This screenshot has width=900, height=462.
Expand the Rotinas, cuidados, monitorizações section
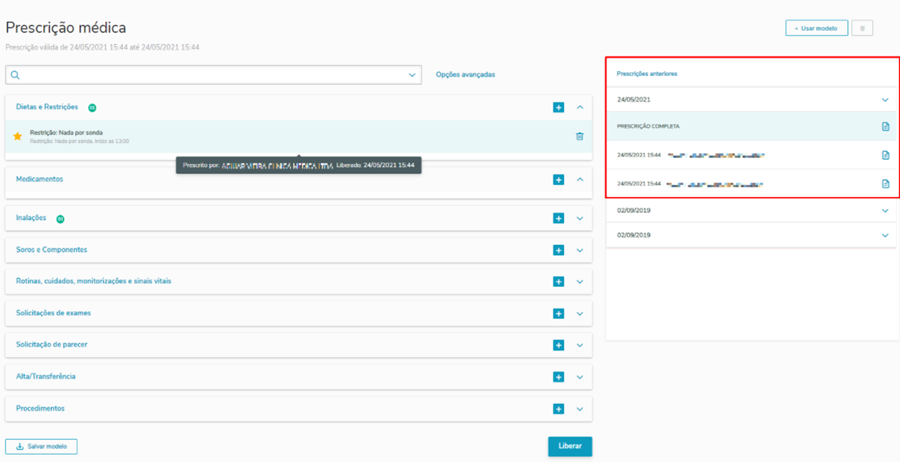coord(580,282)
